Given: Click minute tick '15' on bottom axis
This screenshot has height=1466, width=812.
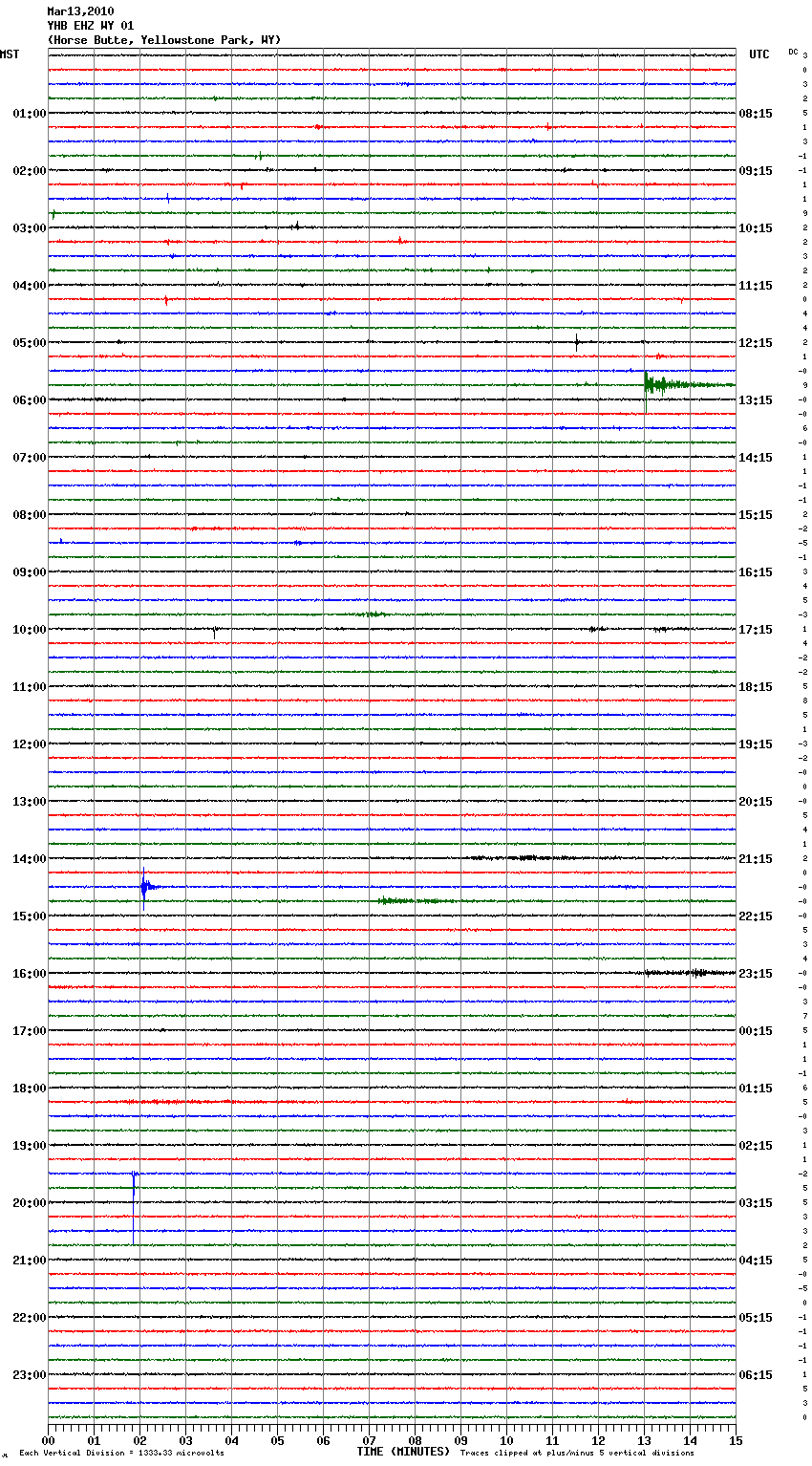Looking at the screenshot, I should 736,1440.
